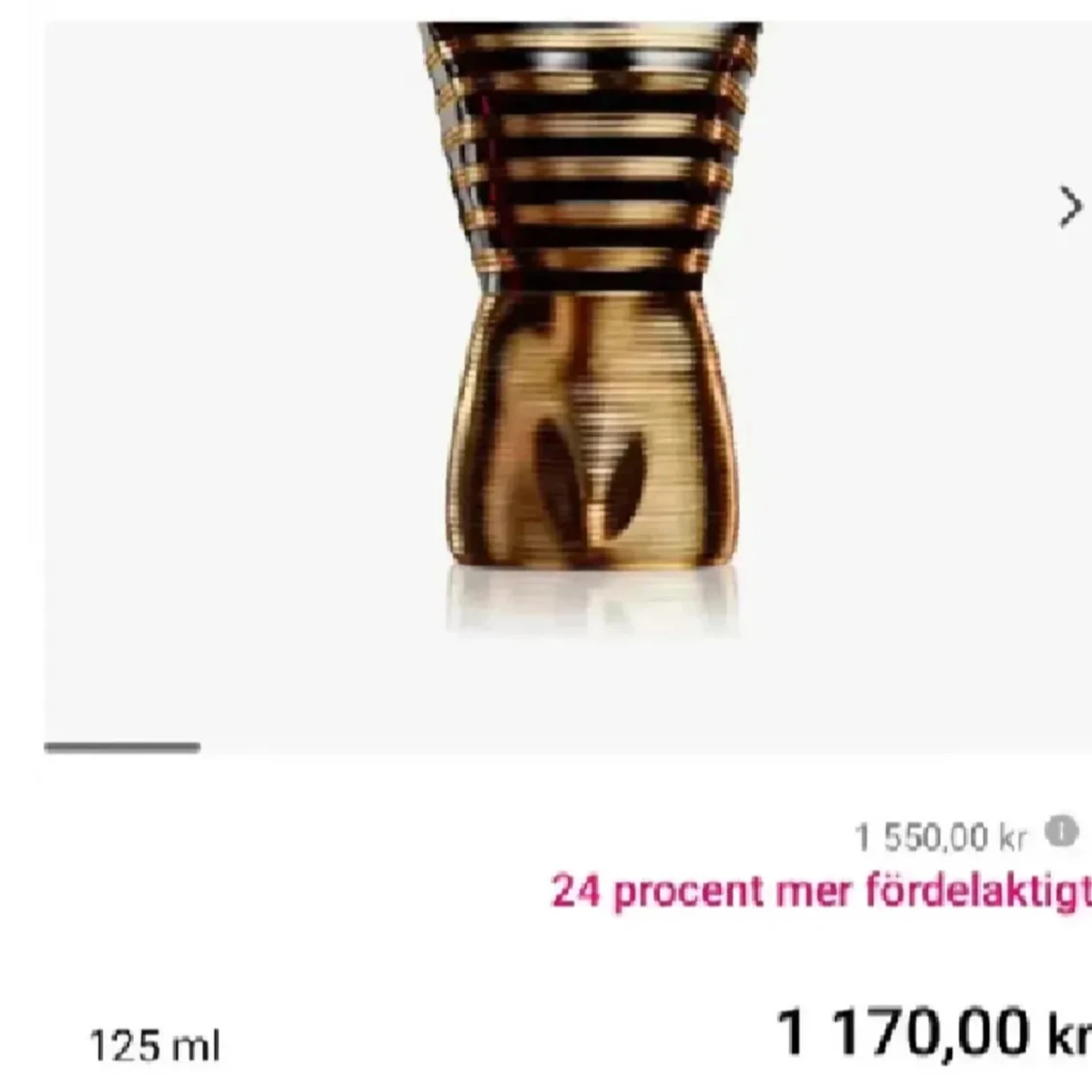Viewport: 1092px width, 1092px height.
Task: Click the image carousel progress bar
Action: click(x=122, y=747)
